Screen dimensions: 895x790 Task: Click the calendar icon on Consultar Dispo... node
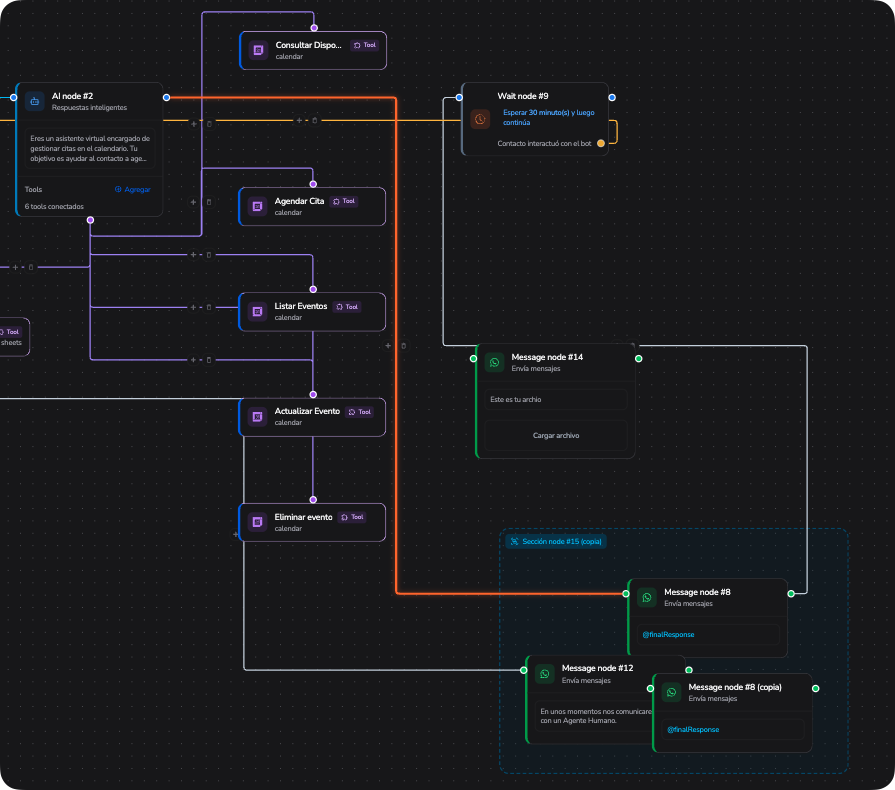258,50
